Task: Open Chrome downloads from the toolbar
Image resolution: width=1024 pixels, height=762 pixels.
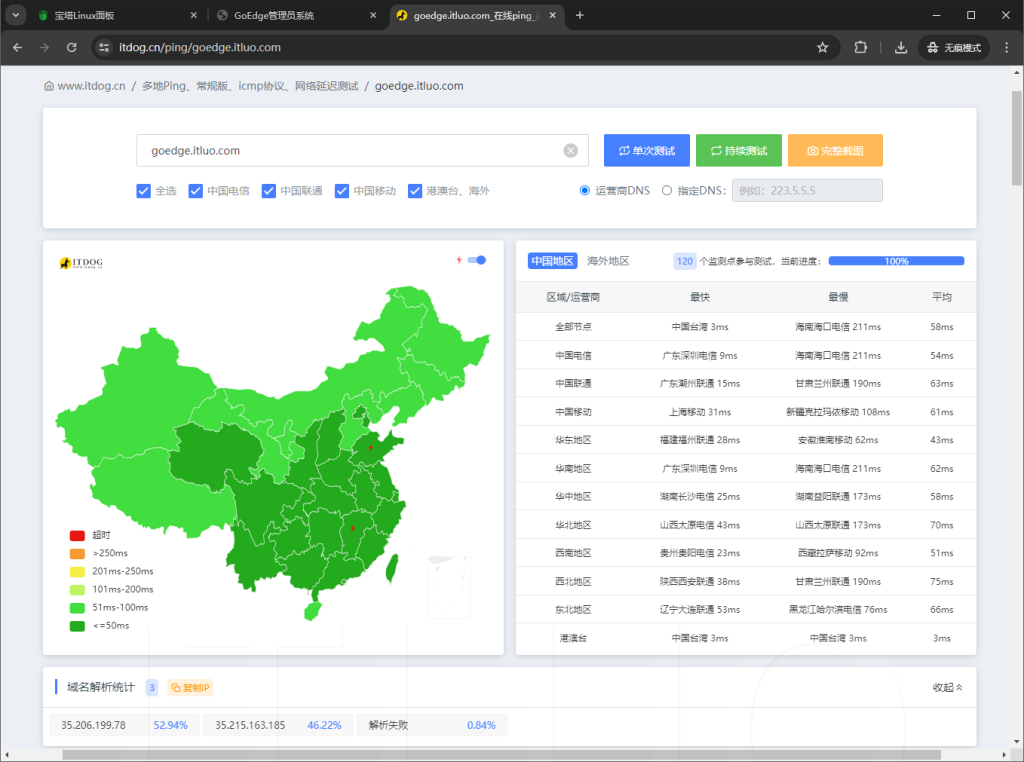Action: coord(900,47)
